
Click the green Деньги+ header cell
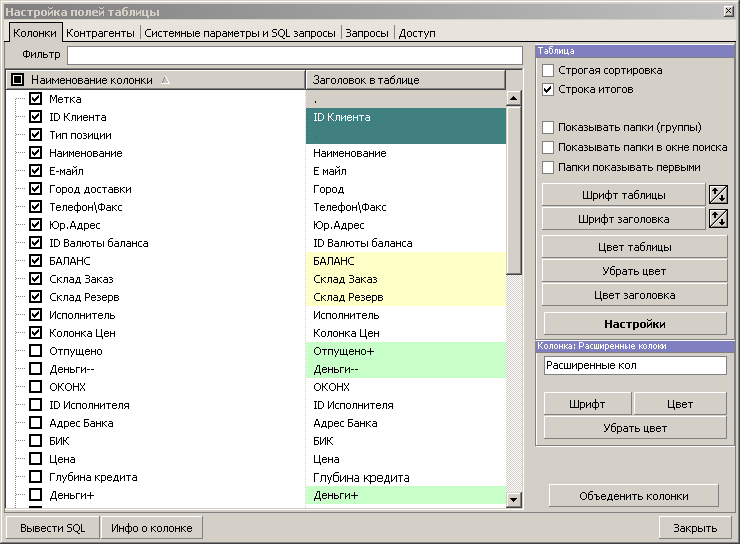coord(406,495)
